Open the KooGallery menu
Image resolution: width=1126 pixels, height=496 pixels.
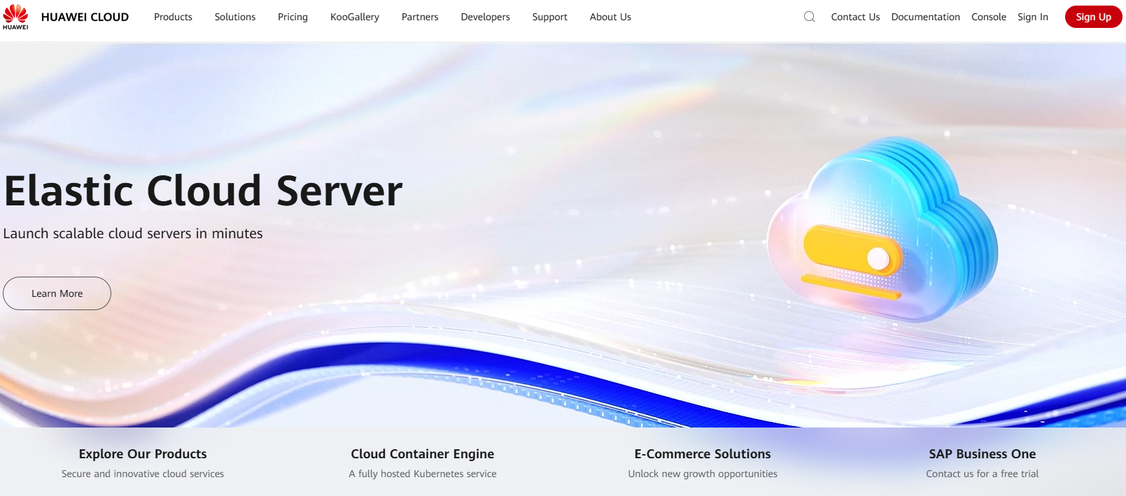[x=355, y=17]
